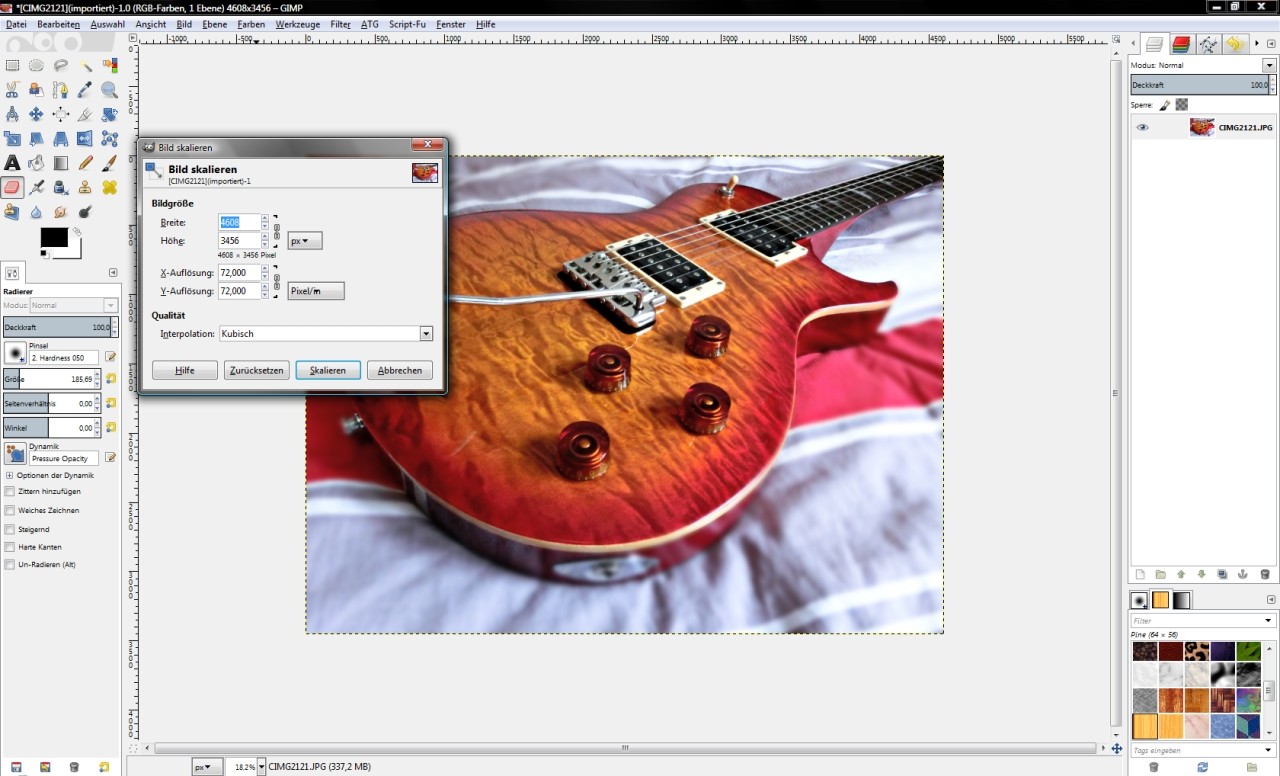Open the Interpolation Kubisch dropdown
1280x776 pixels.
(x=326, y=334)
